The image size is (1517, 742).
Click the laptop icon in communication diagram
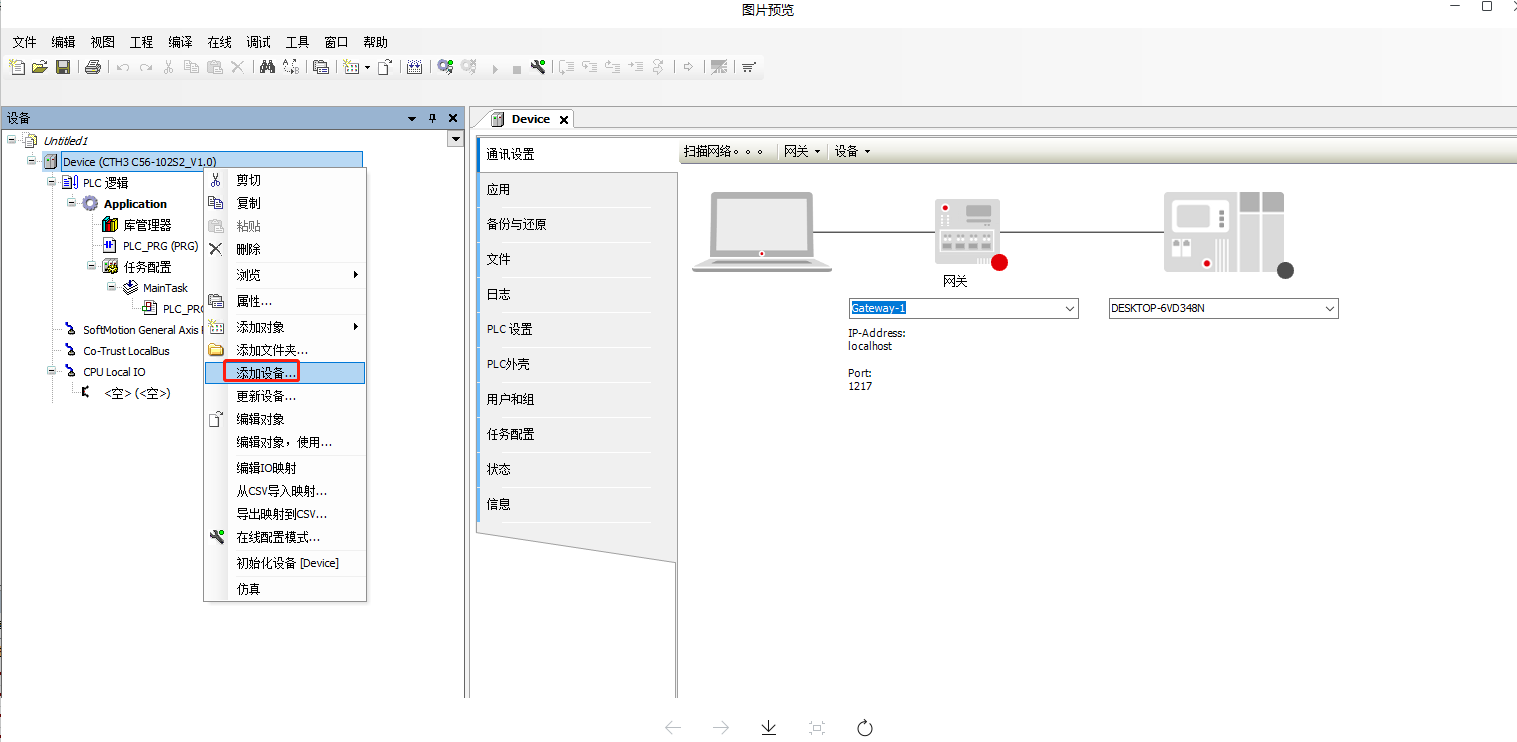761,232
